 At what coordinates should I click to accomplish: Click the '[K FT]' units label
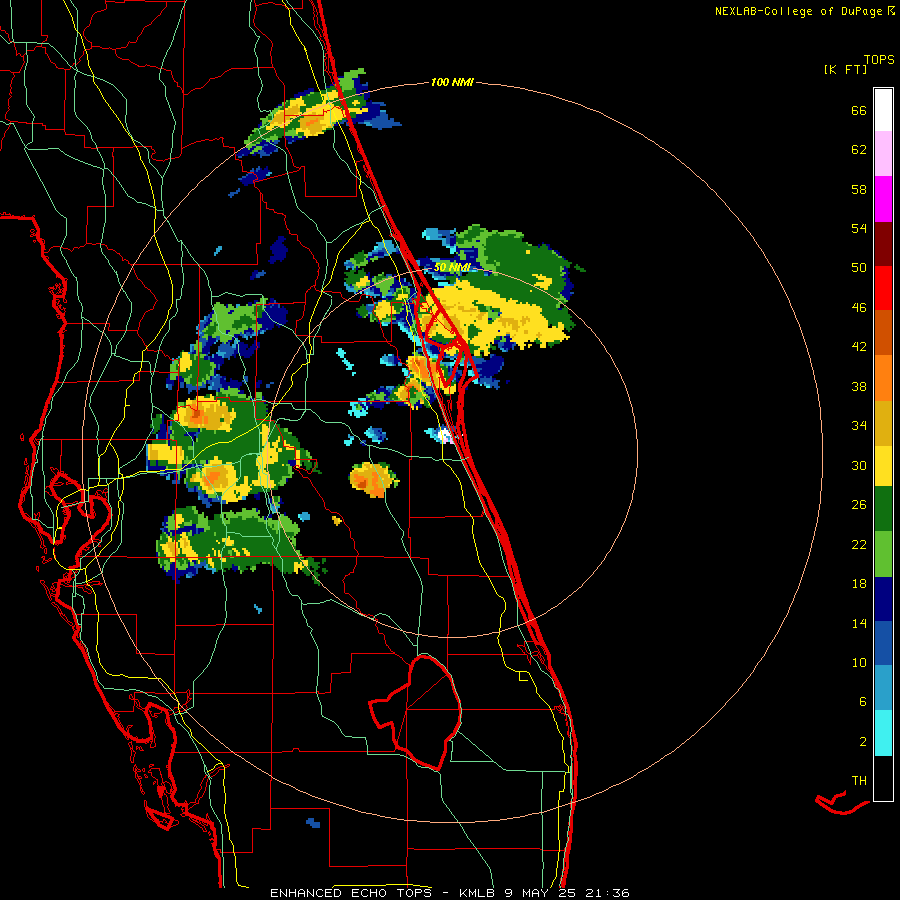(845, 69)
